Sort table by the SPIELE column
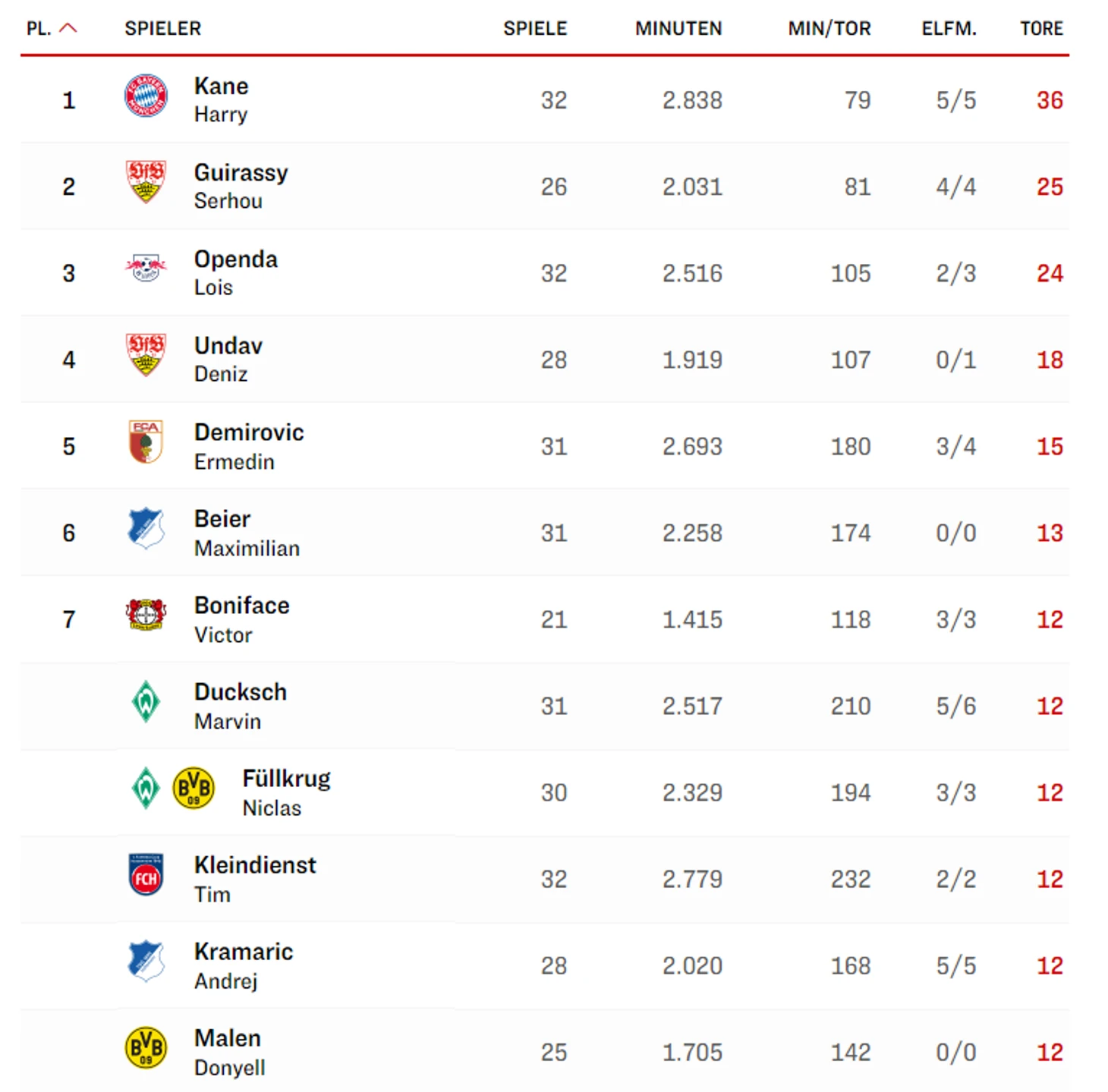This screenshot has width=1108, height=1092. [535, 29]
